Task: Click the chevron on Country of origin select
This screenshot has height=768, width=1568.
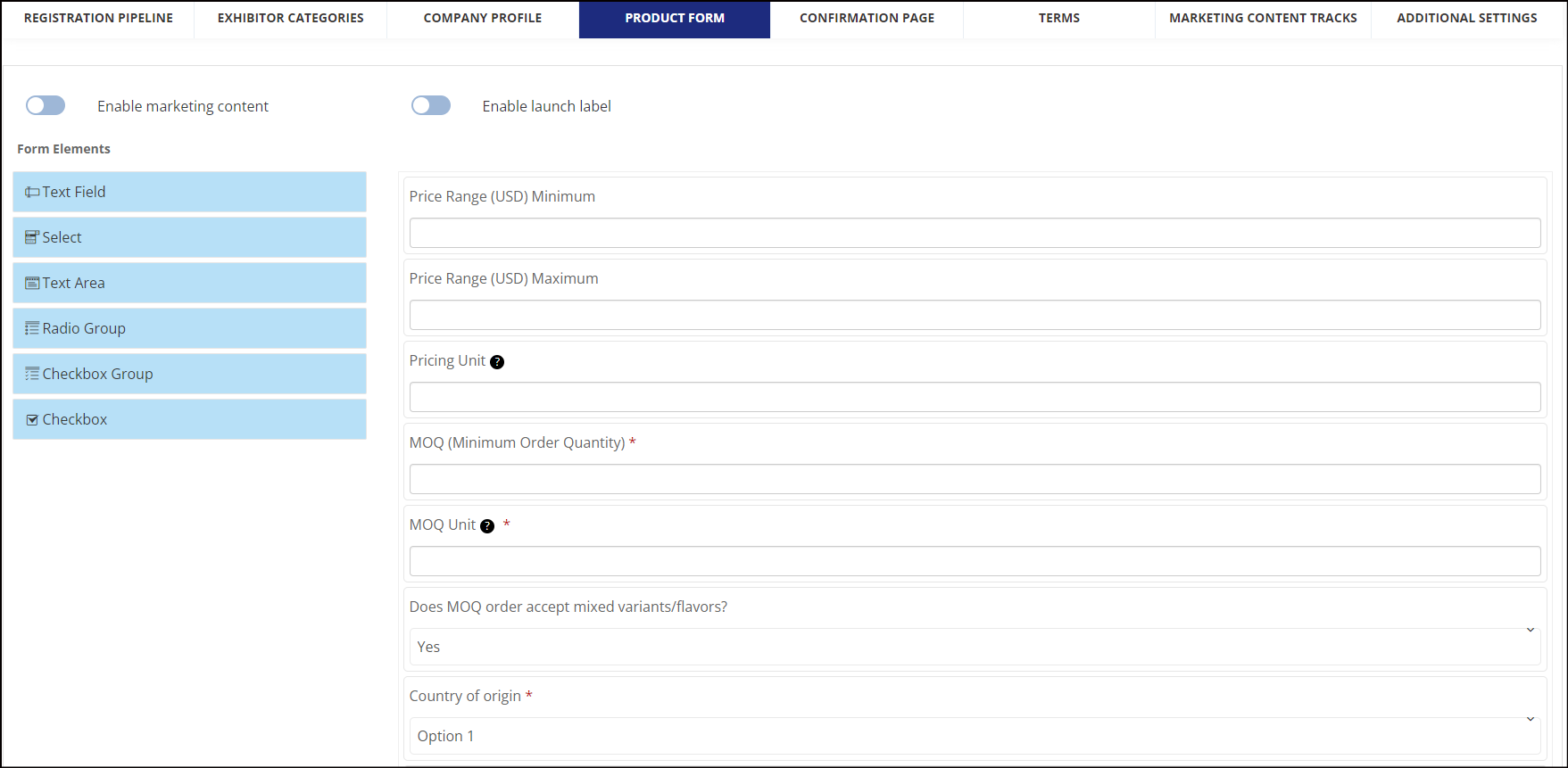Action: (x=1531, y=719)
